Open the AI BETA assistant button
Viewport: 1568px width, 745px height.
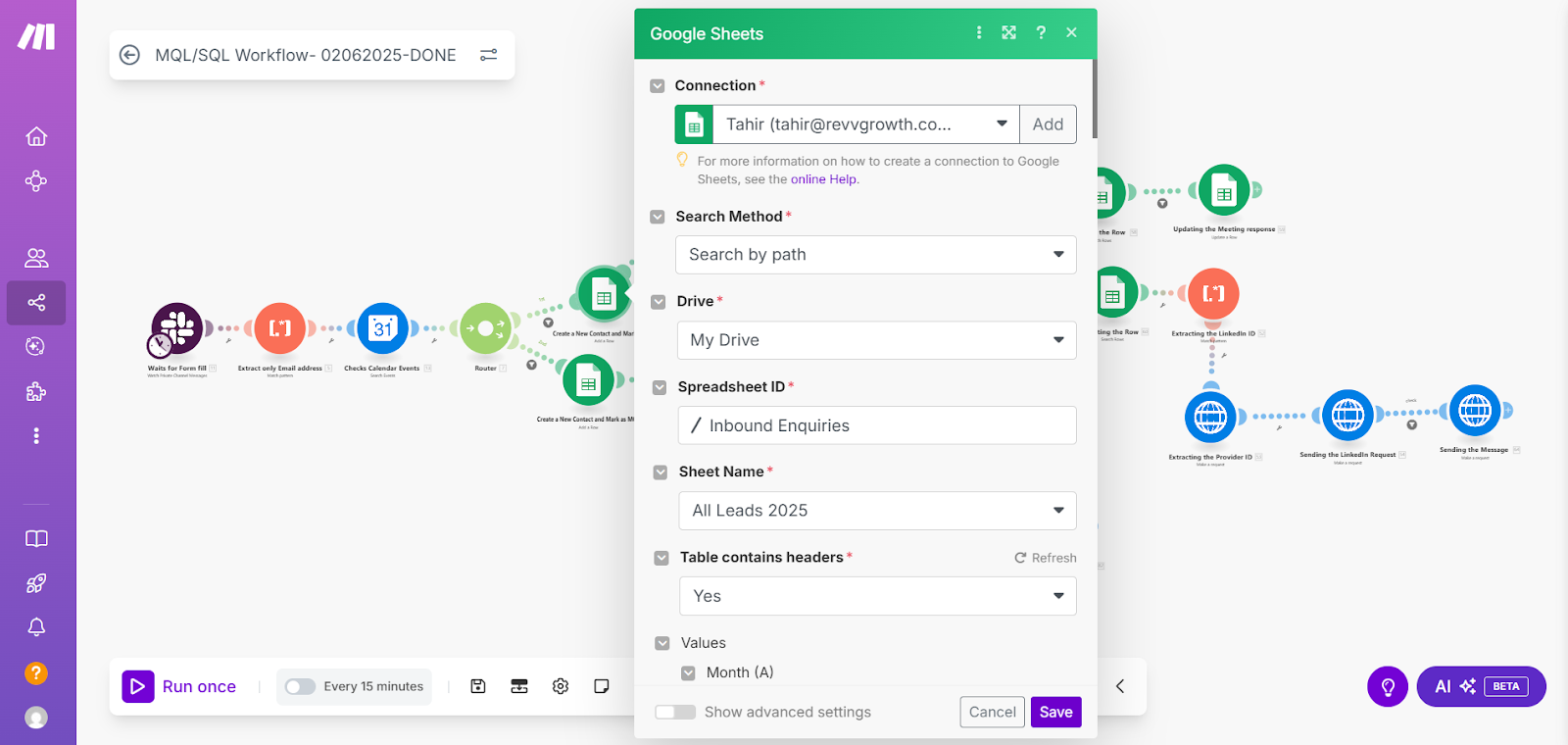(1481, 686)
